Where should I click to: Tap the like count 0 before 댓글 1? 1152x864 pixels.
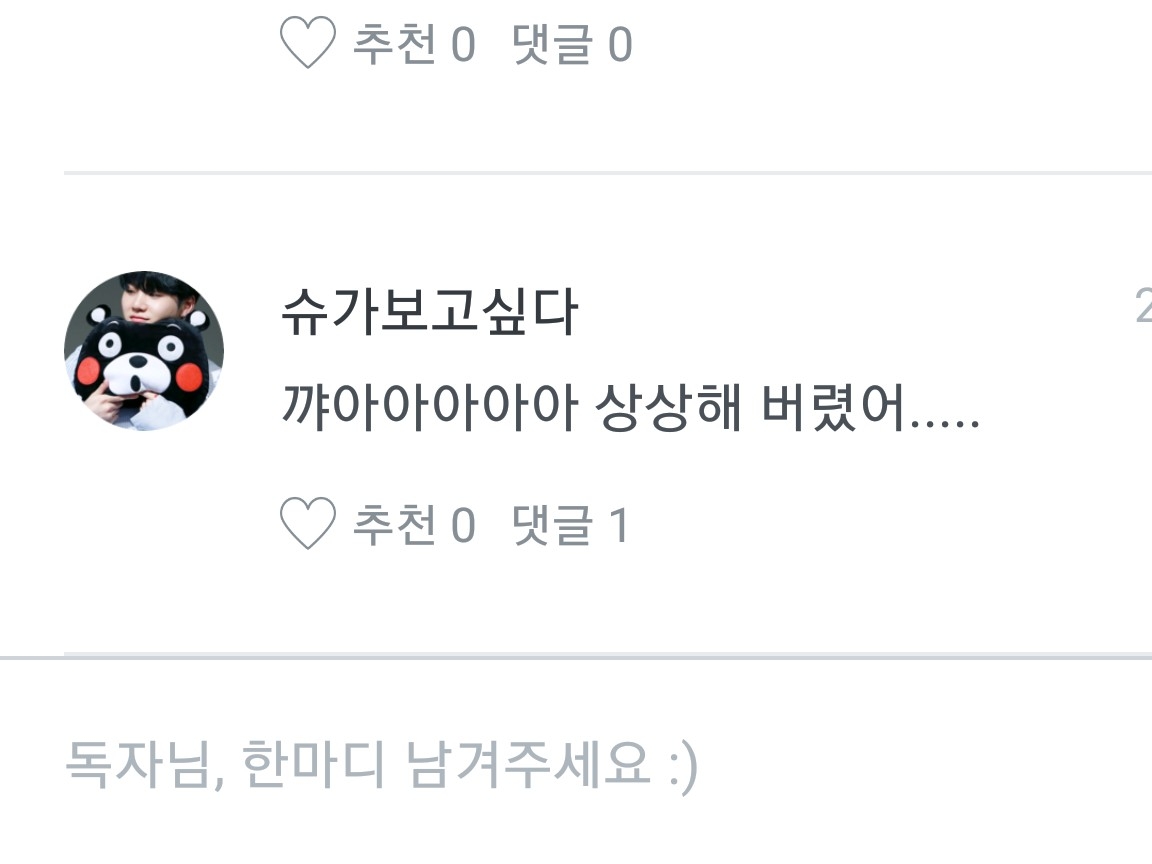pos(463,525)
